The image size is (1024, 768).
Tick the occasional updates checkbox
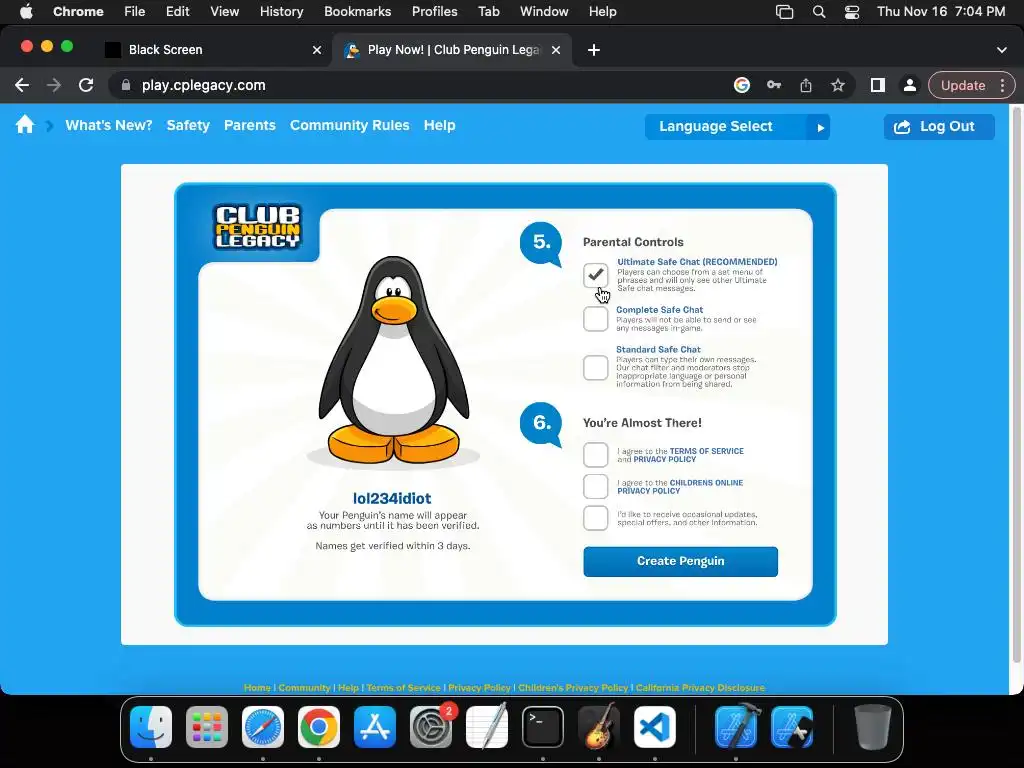(596, 518)
